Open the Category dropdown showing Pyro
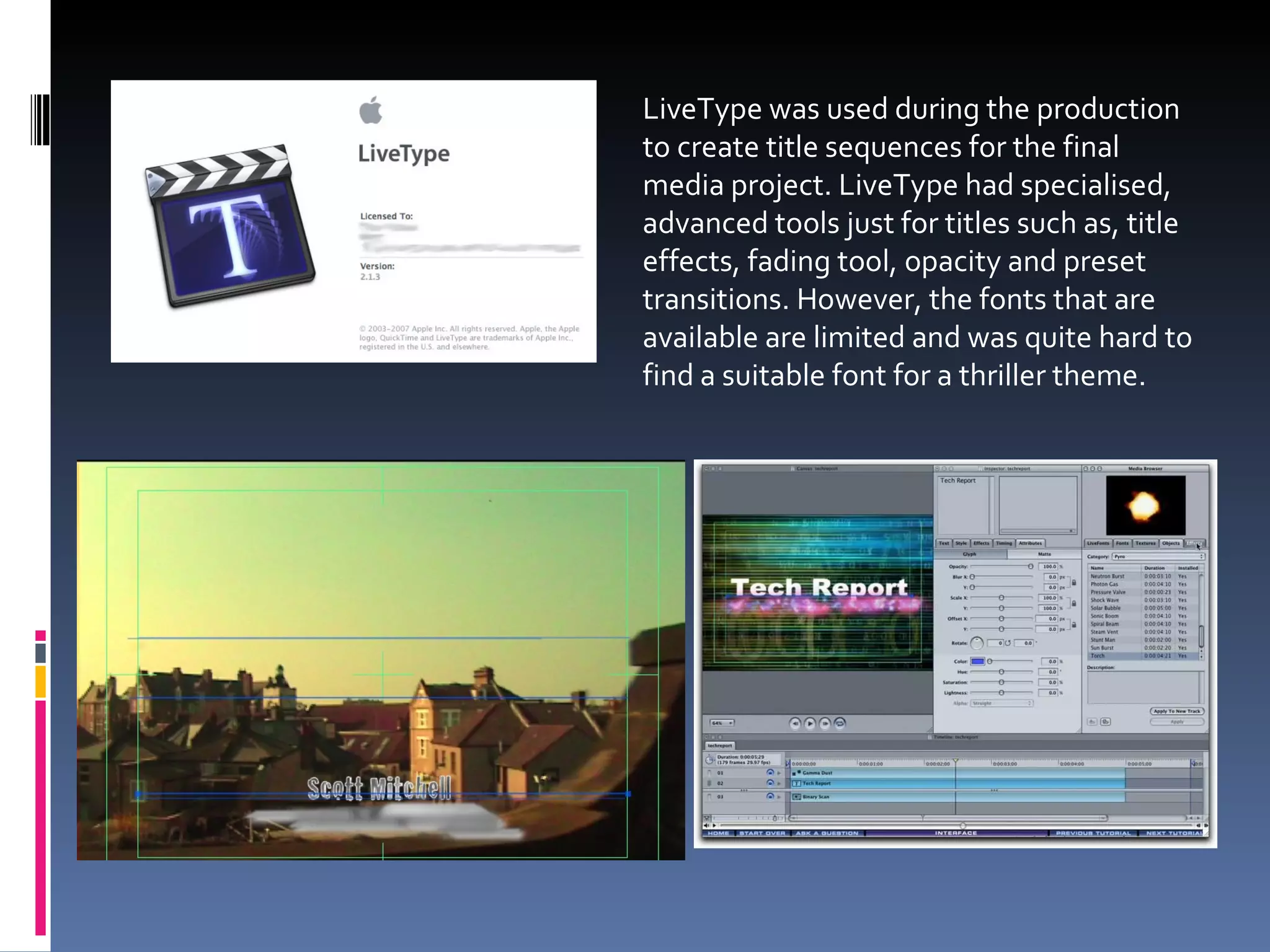 [x=1158, y=557]
